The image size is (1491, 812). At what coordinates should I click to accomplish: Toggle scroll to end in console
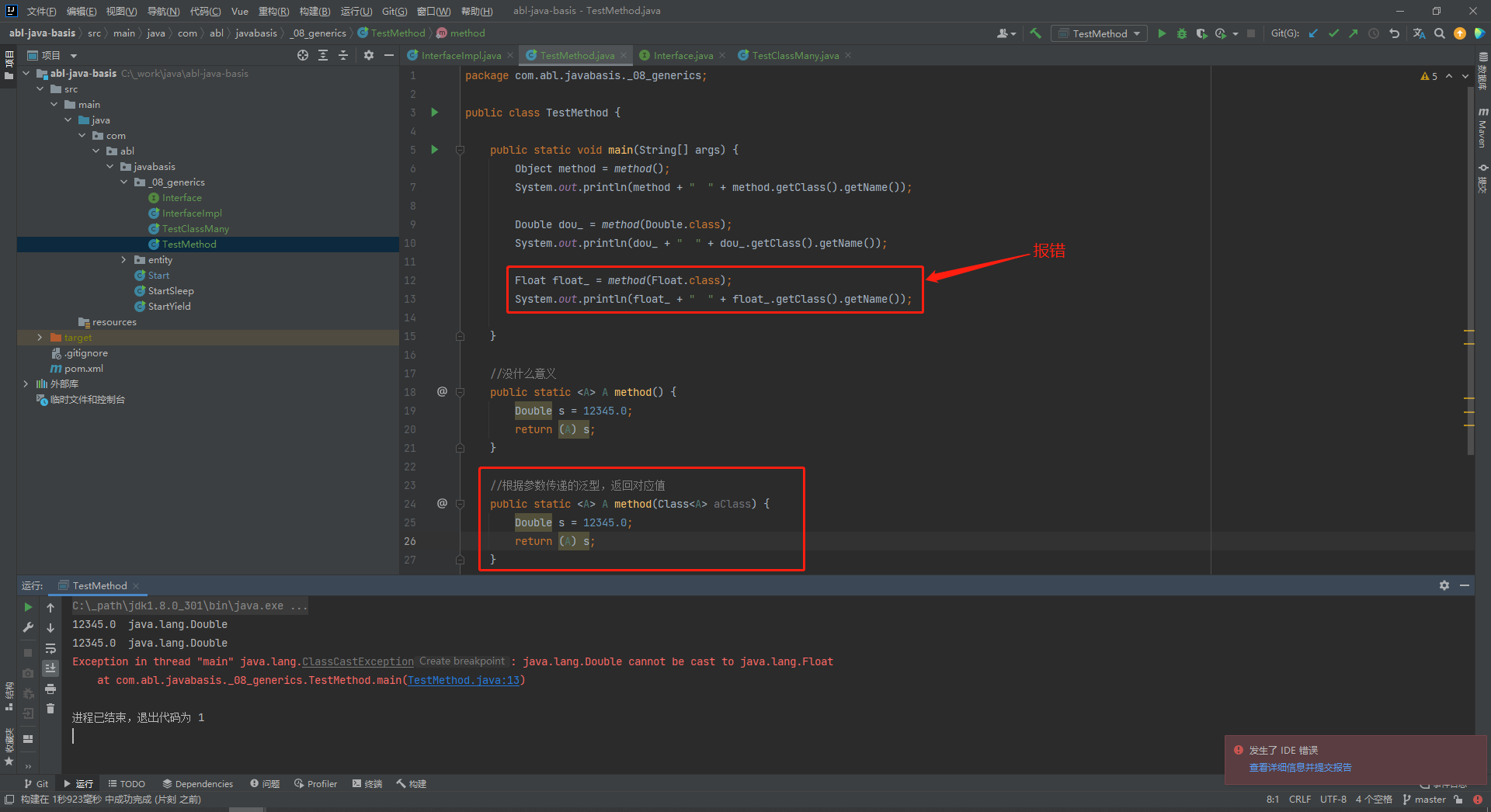tap(50, 668)
